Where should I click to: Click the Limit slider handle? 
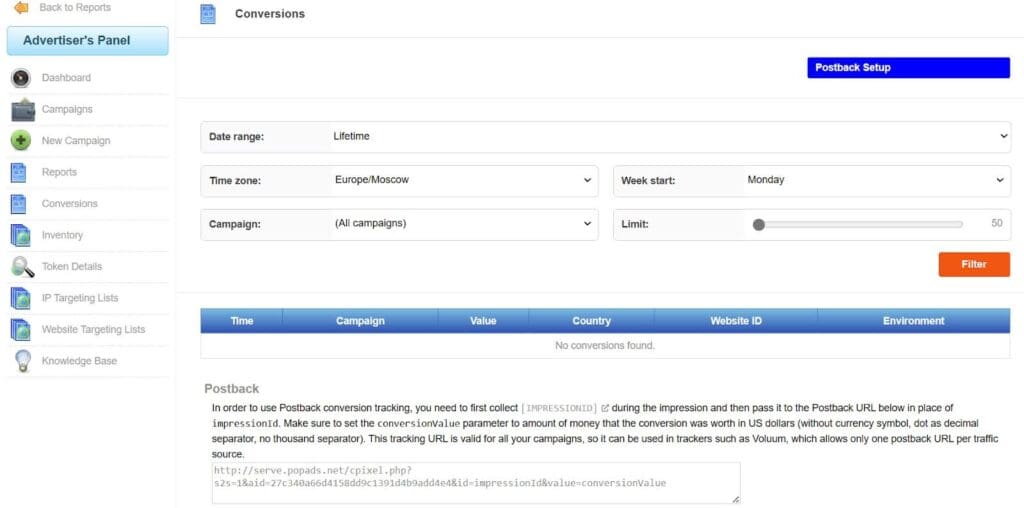(758, 225)
